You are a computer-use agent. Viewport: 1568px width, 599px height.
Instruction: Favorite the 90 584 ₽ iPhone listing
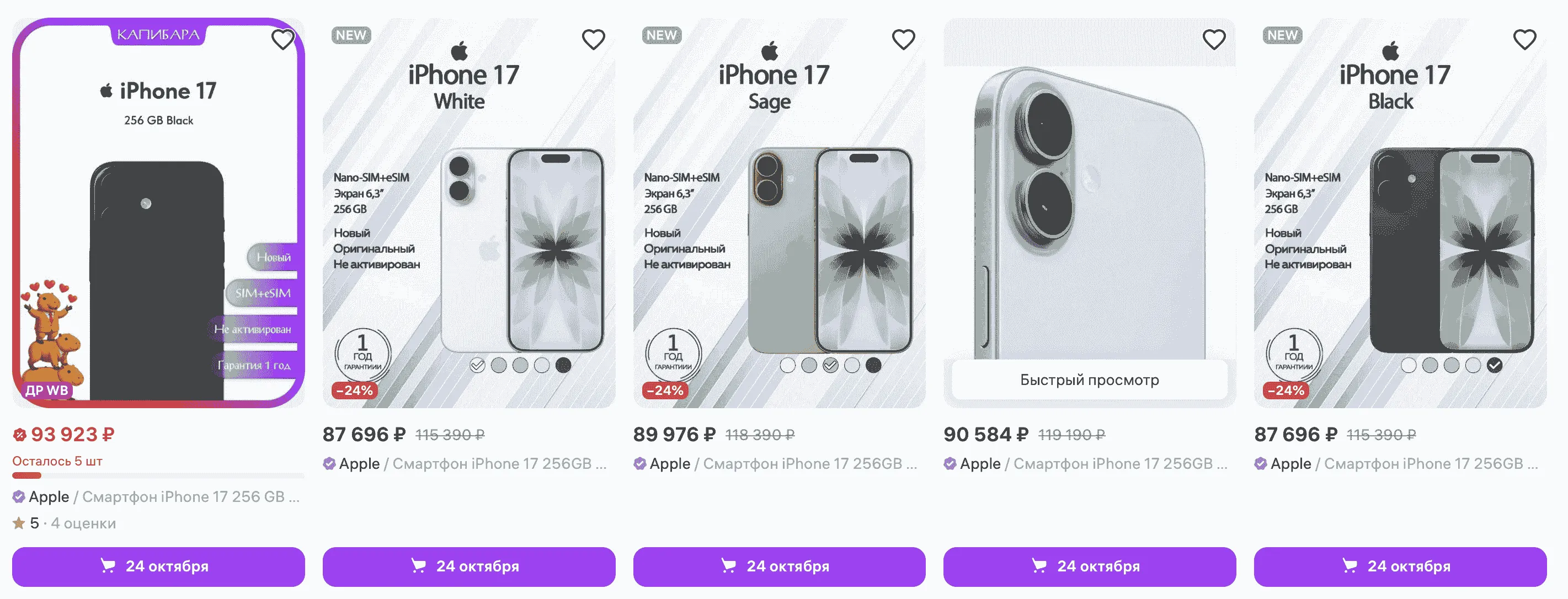[x=1214, y=40]
